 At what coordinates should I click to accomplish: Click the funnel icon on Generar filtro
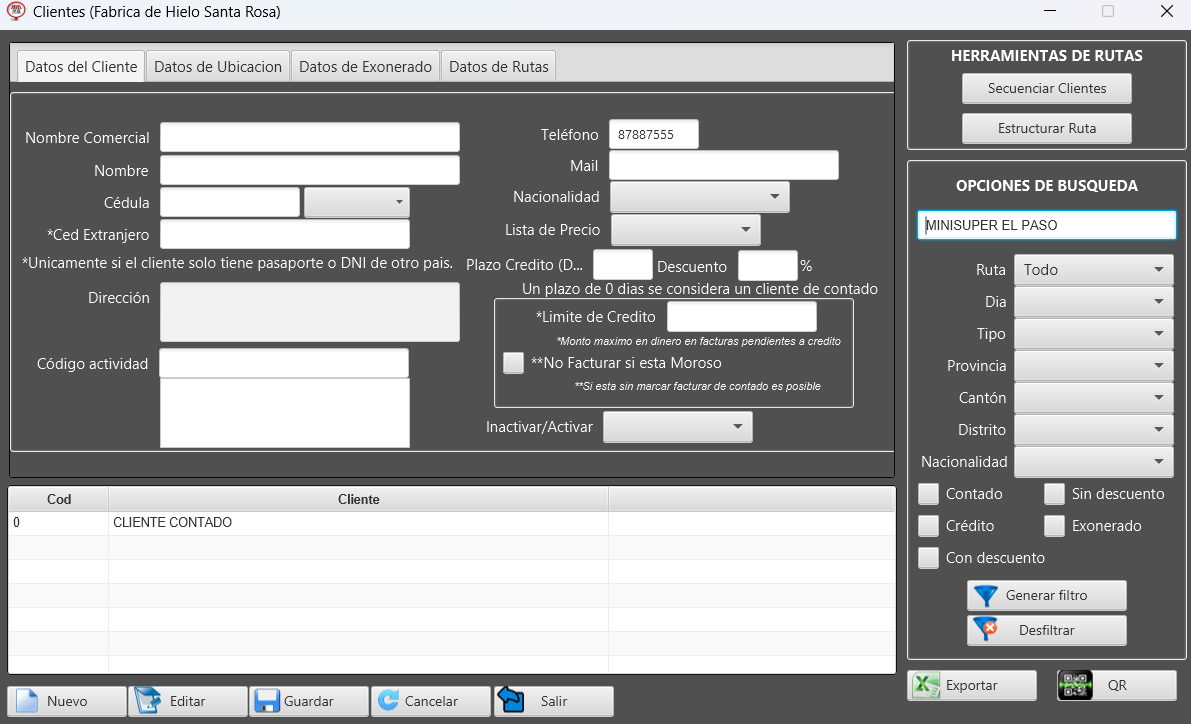[x=986, y=595]
